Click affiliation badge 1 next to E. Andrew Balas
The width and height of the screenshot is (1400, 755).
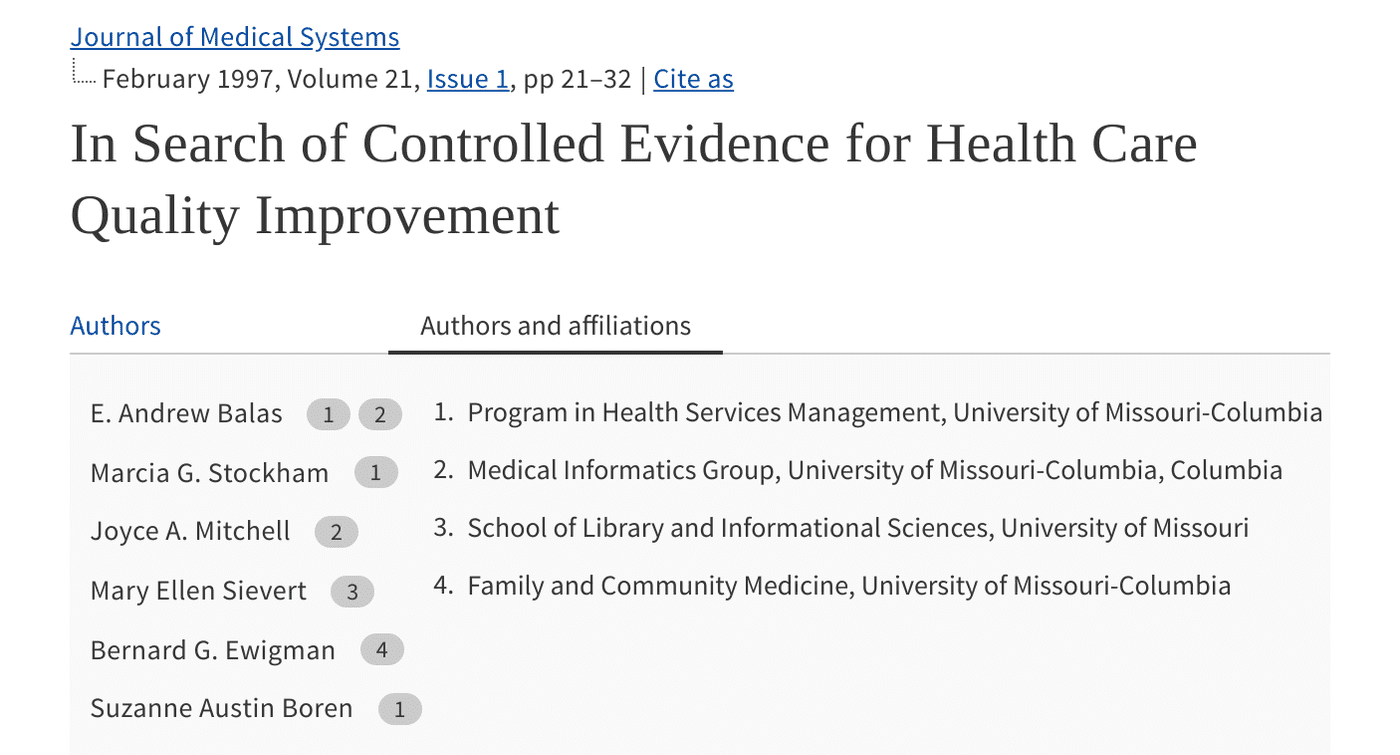[328, 414]
